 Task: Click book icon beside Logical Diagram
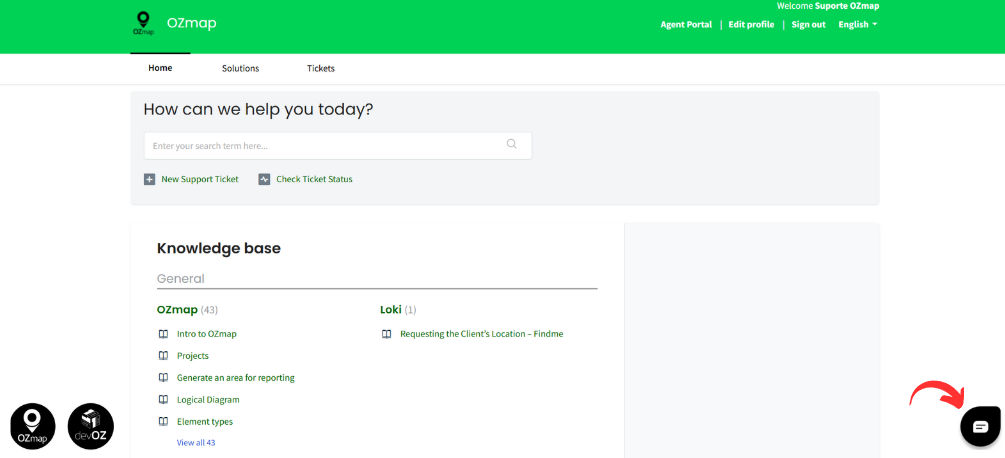[163, 400]
